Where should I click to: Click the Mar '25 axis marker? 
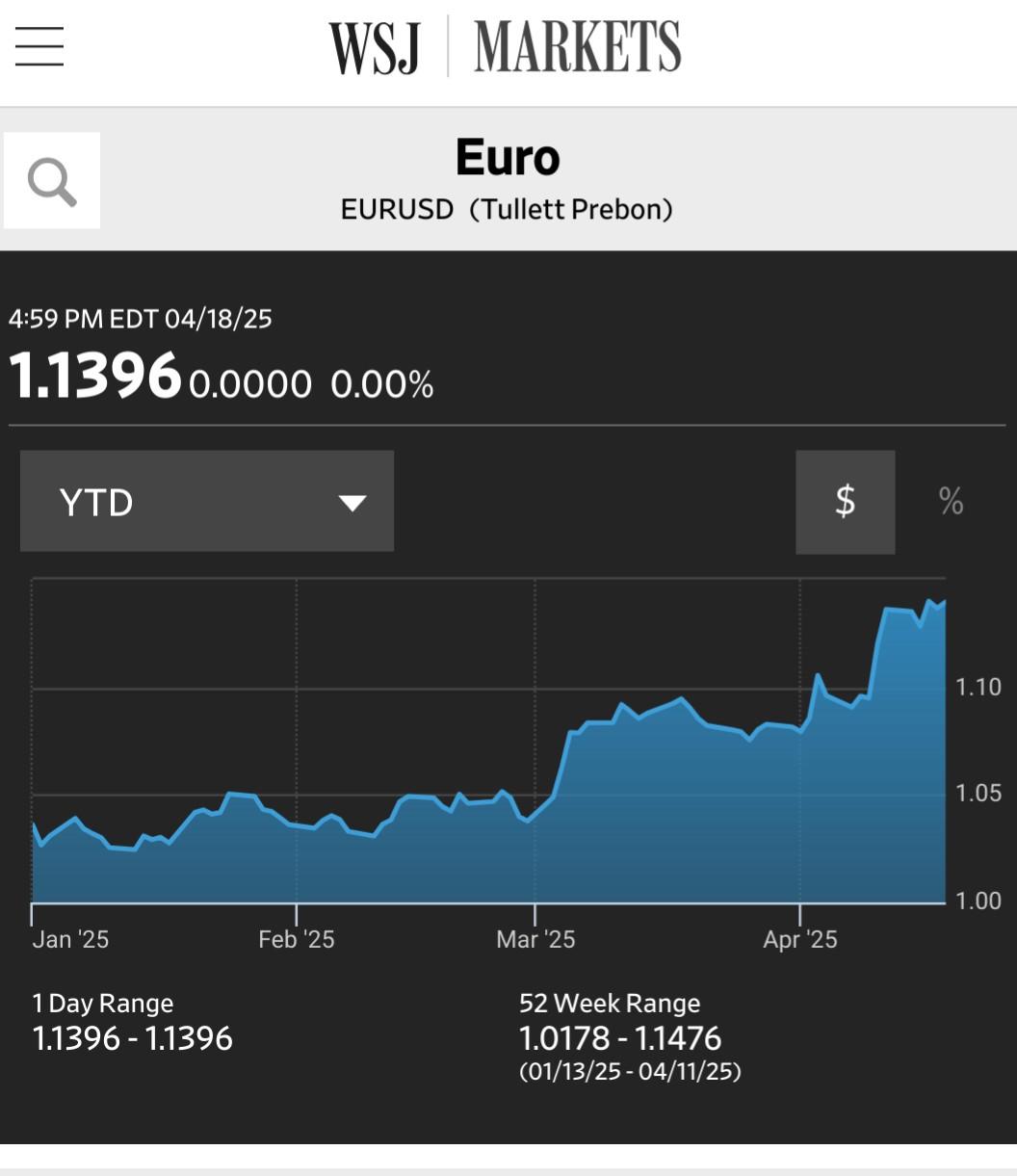tap(535, 939)
